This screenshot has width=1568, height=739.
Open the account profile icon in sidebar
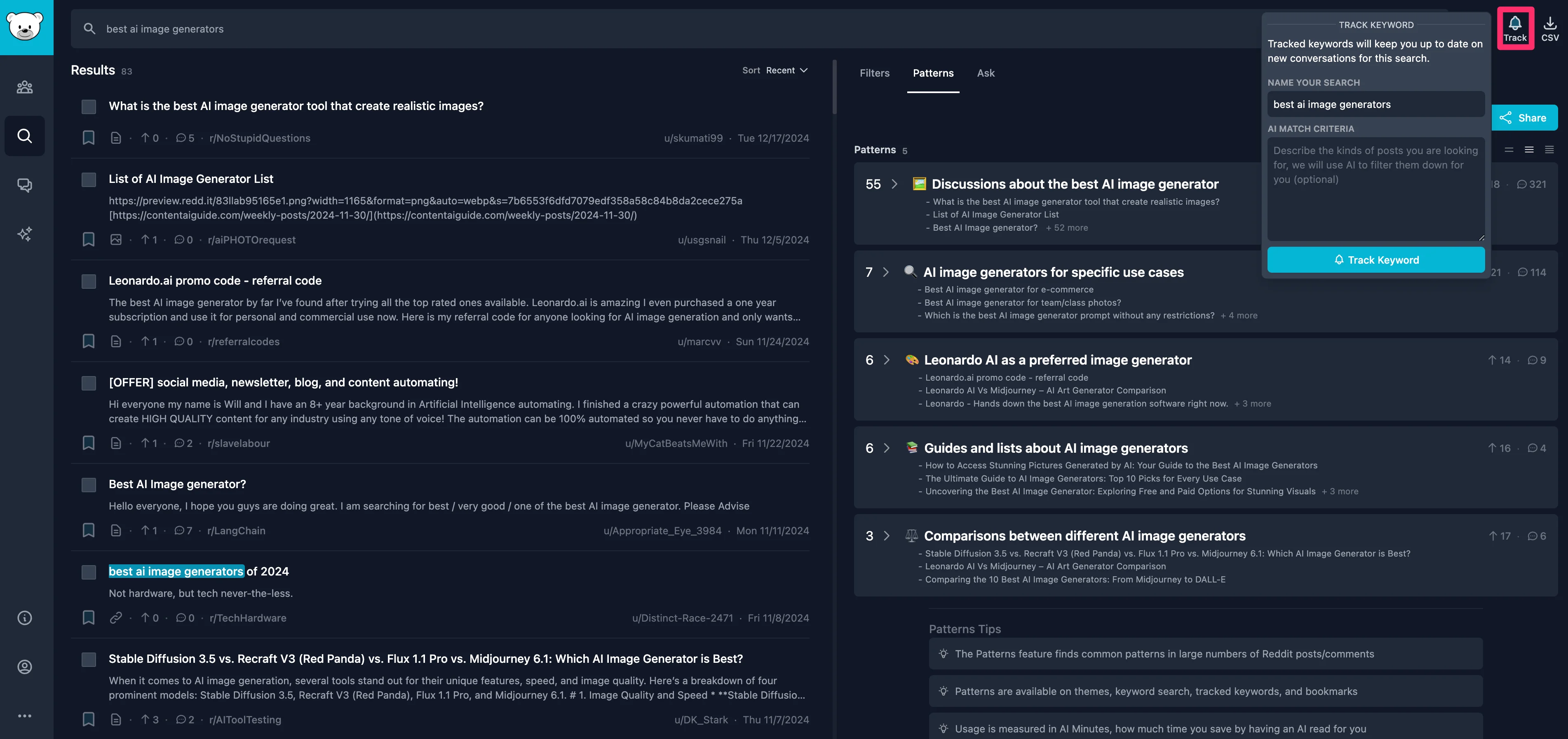click(x=25, y=667)
